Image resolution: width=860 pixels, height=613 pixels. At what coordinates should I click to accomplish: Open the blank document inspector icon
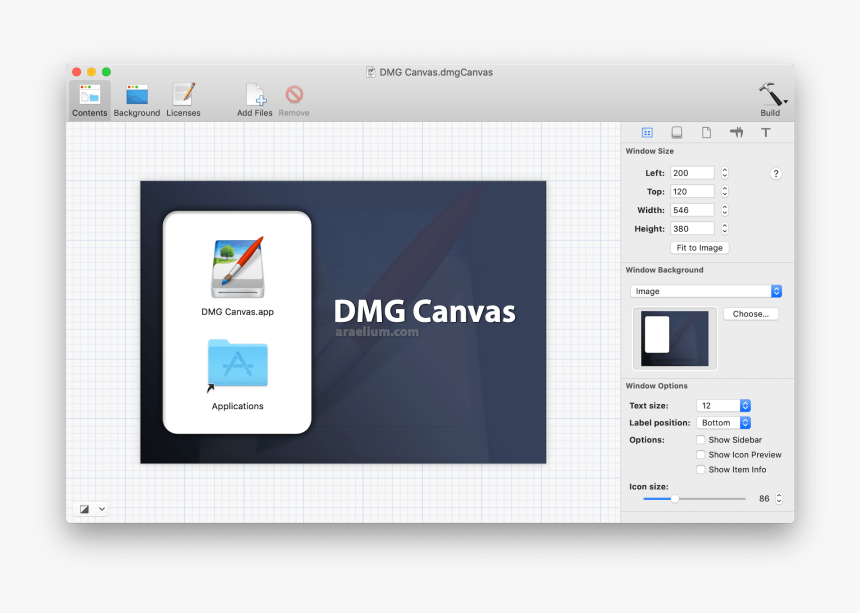pos(706,132)
